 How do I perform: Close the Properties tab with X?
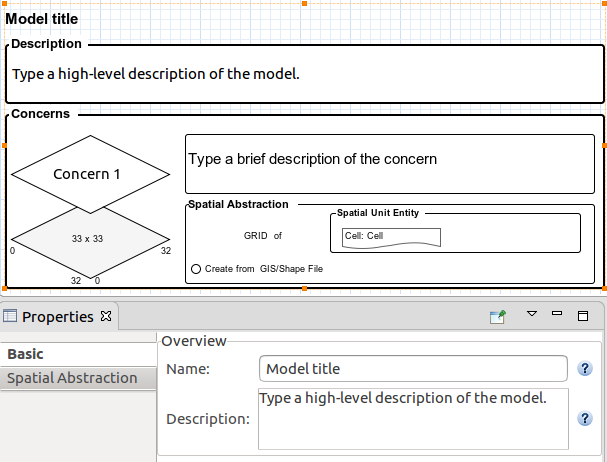coord(108,316)
